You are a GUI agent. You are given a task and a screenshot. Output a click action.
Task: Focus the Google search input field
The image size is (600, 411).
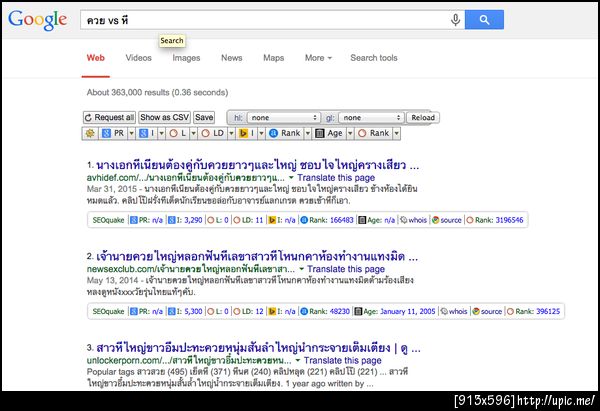pyautogui.click(x=264, y=20)
